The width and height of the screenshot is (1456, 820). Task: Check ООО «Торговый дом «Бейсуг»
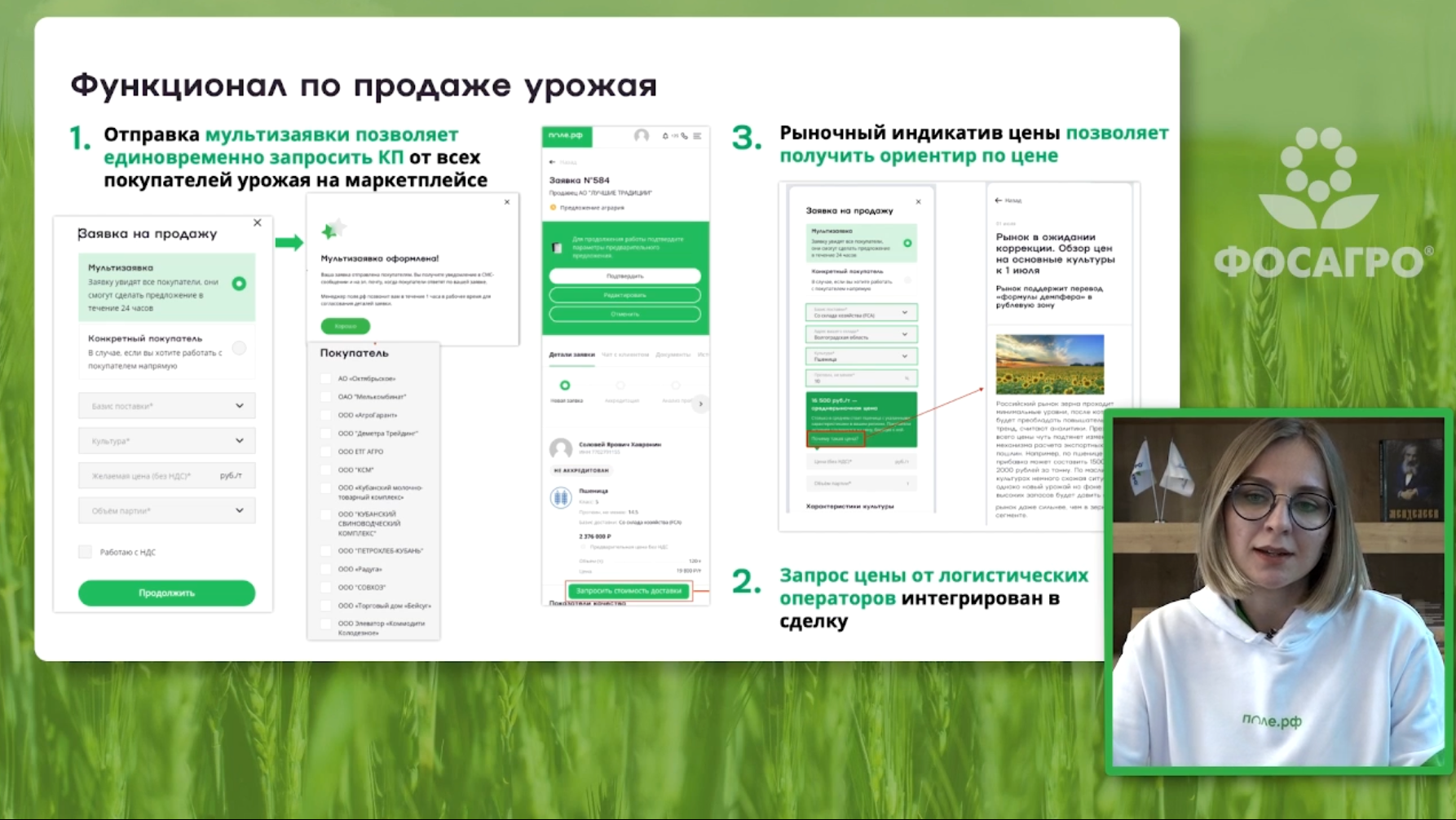pos(326,606)
